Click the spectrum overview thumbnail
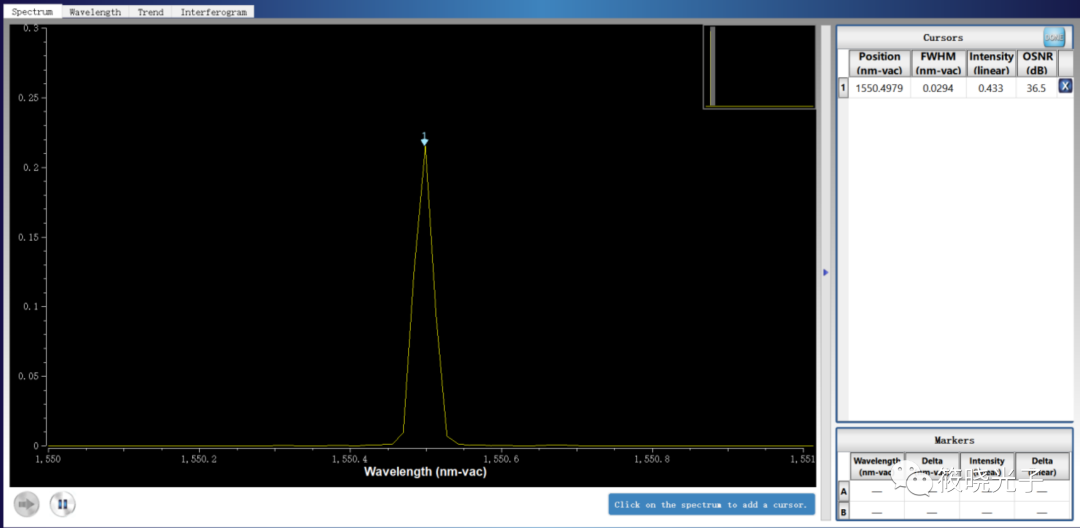This screenshot has height=528, width=1080. pos(759,66)
